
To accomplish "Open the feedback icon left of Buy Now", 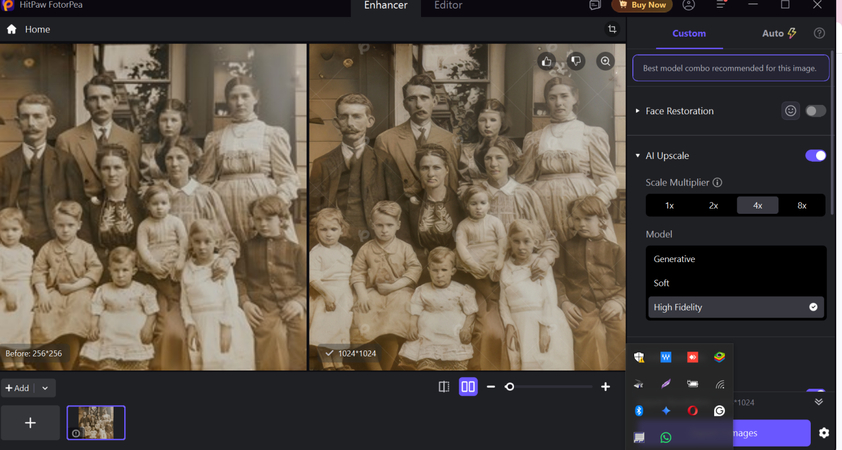I will [x=594, y=5].
